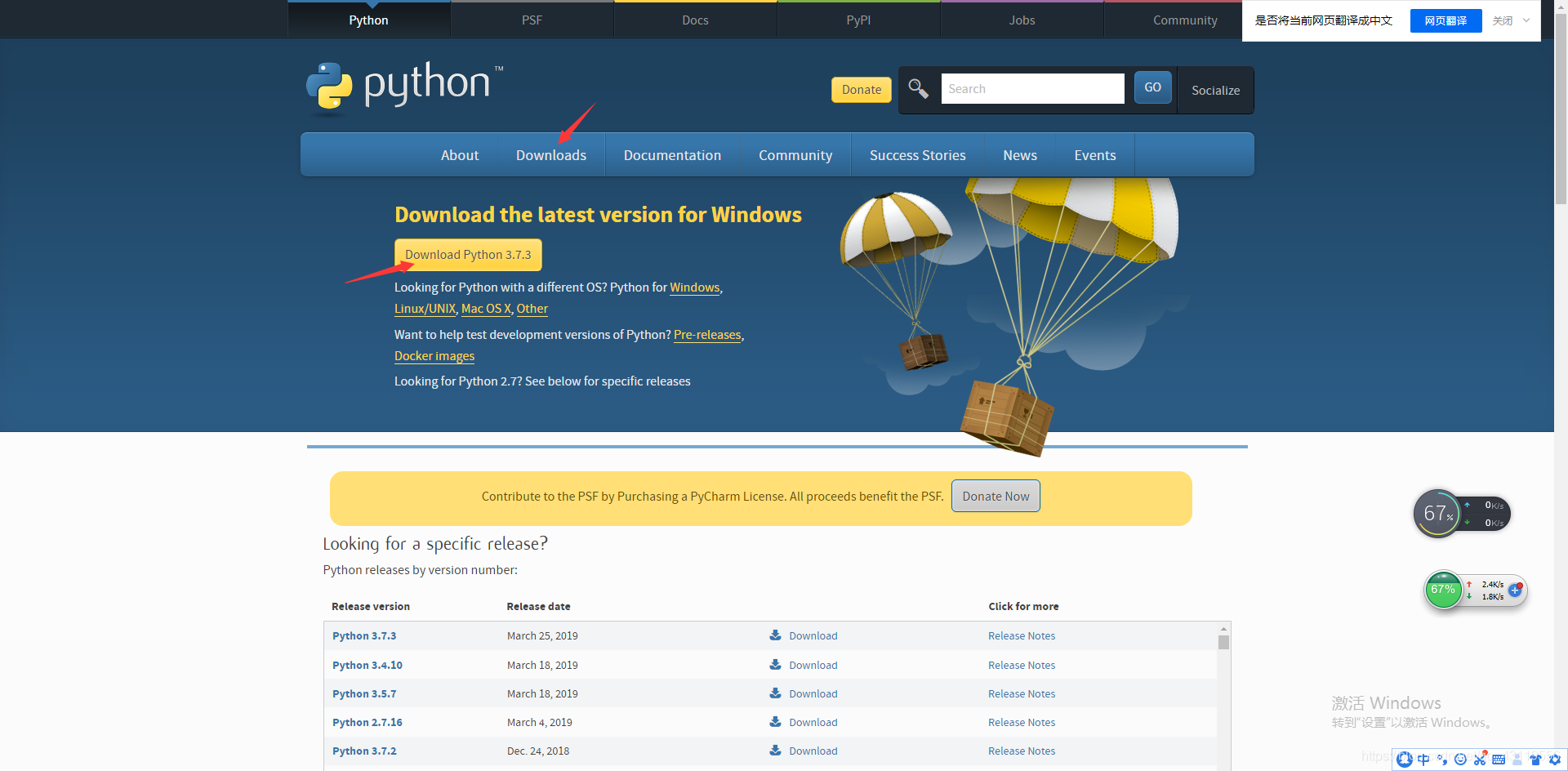Click the IME scissors screenshot icon
This screenshot has height=771, width=1568.
point(1480,760)
